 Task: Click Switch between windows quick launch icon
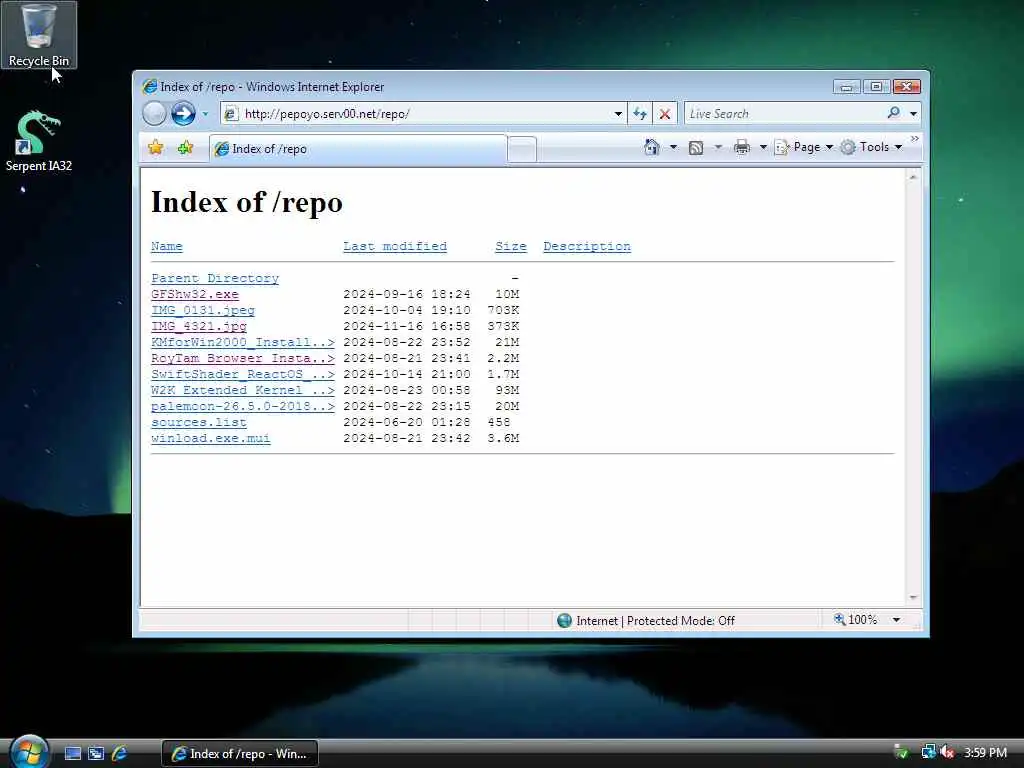click(x=96, y=754)
